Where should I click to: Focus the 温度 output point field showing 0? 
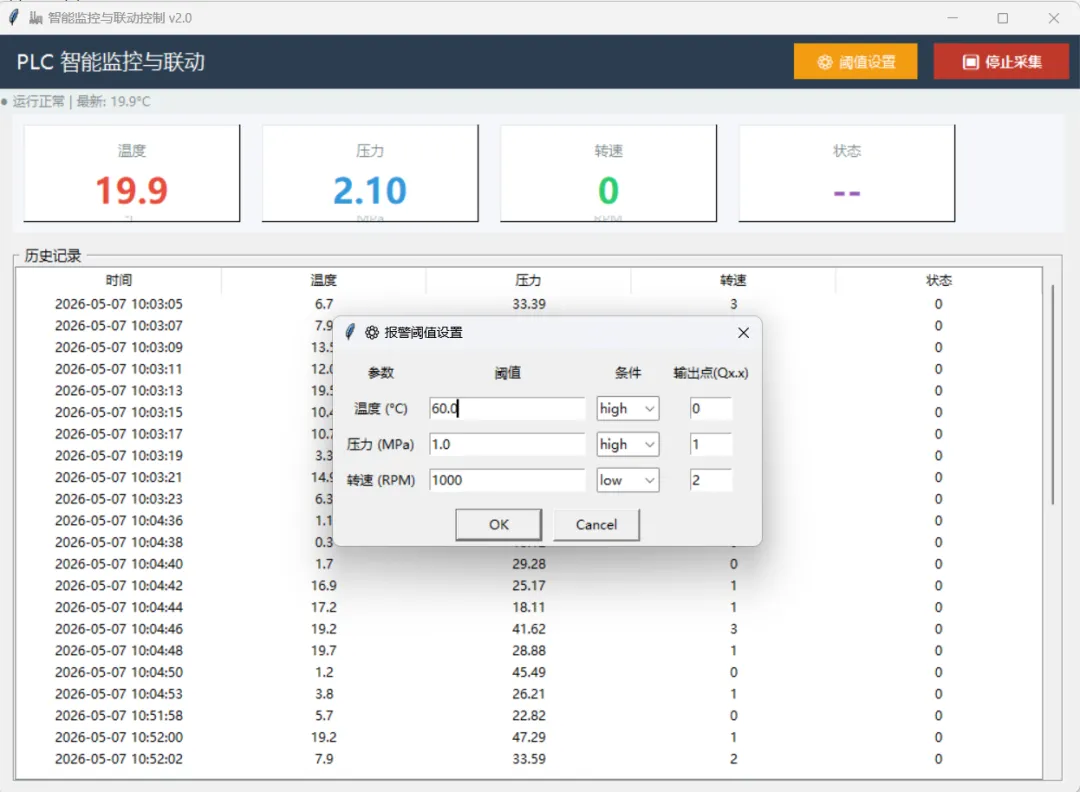[711, 408]
